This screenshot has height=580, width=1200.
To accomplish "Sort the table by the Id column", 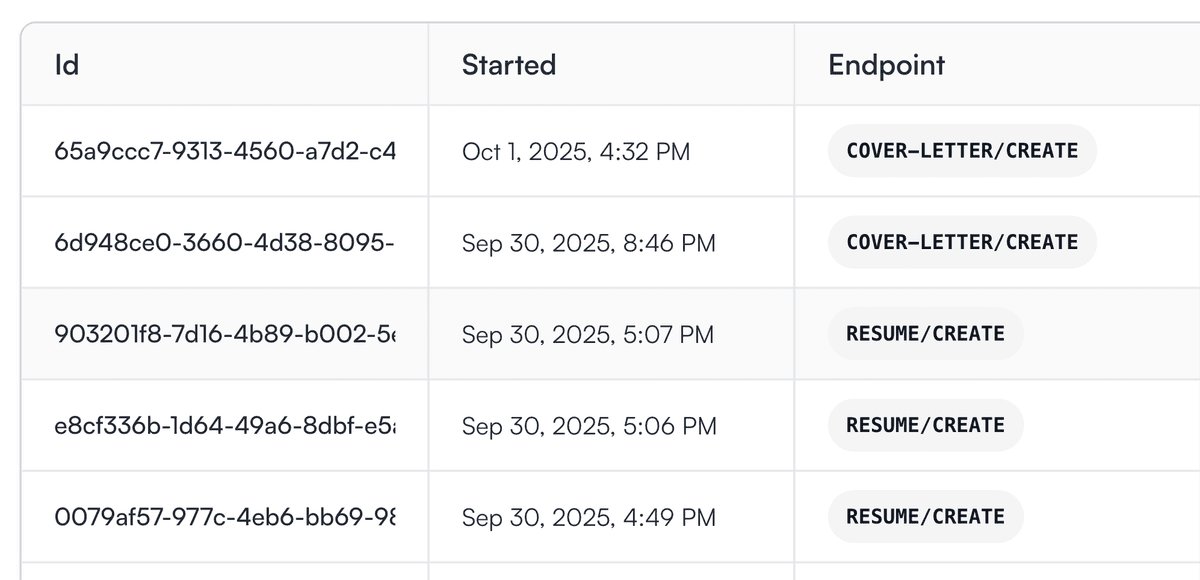I will (67, 65).
